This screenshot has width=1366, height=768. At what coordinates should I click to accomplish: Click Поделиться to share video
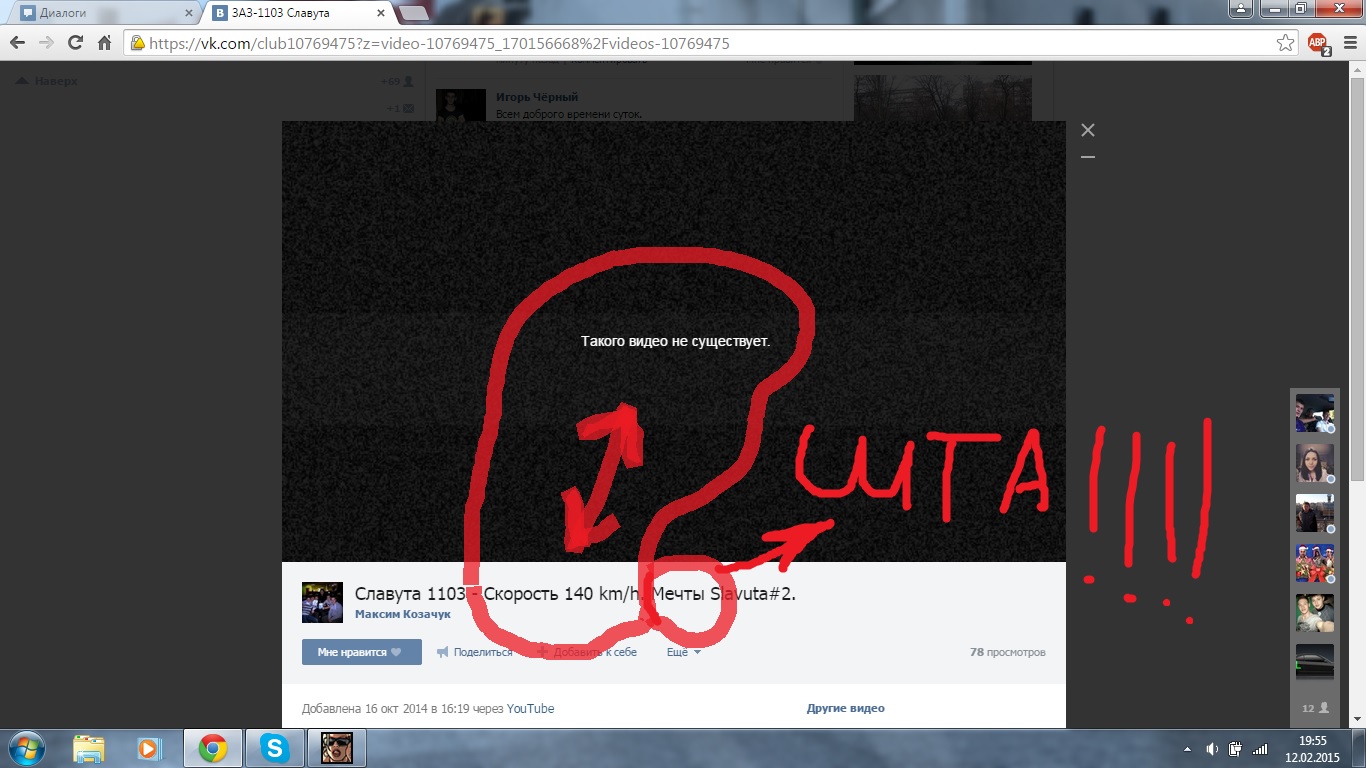pos(475,652)
